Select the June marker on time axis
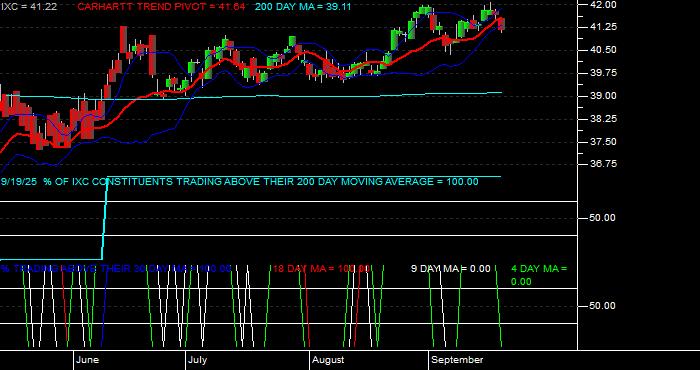The height and width of the screenshot is (370, 700). click(x=88, y=360)
